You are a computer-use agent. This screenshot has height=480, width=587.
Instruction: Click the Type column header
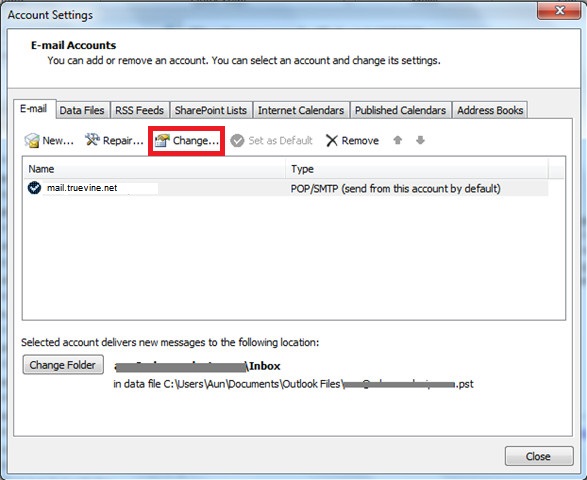[x=417, y=169]
